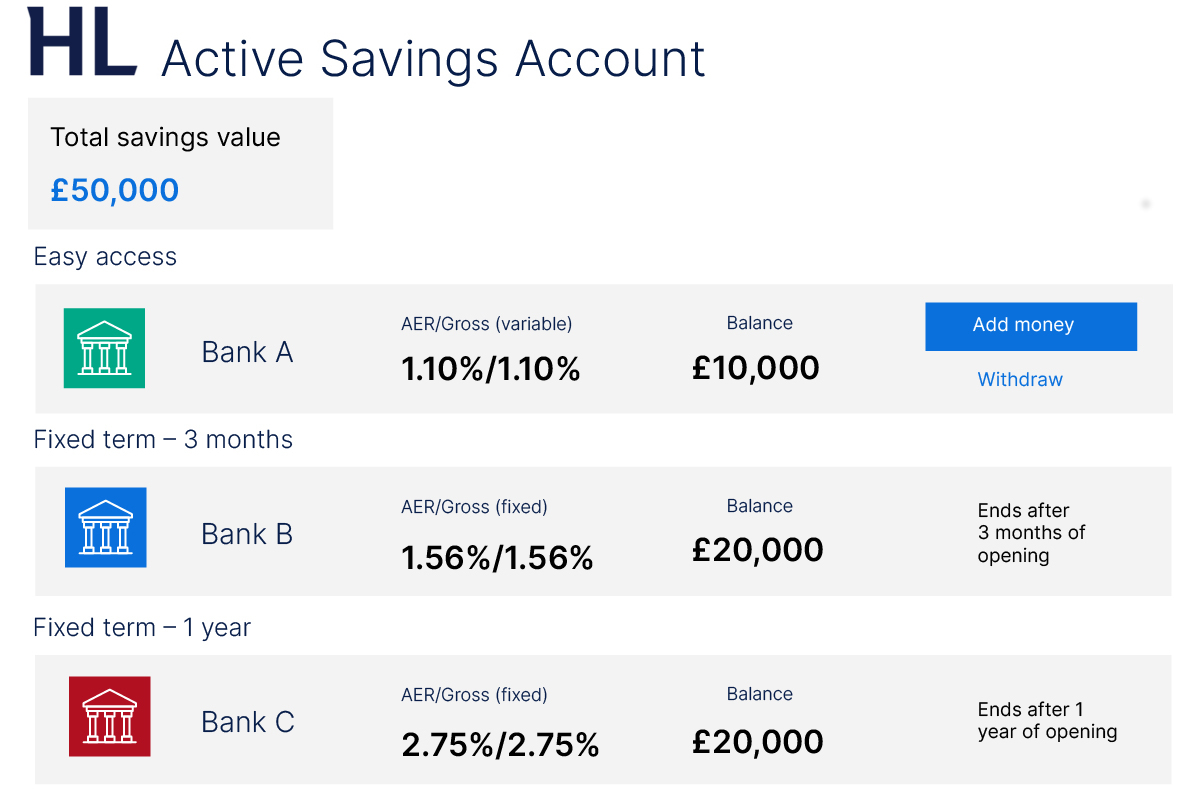Click the Withdraw link
Viewport: 1201px width, 801px height.
[1020, 379]
